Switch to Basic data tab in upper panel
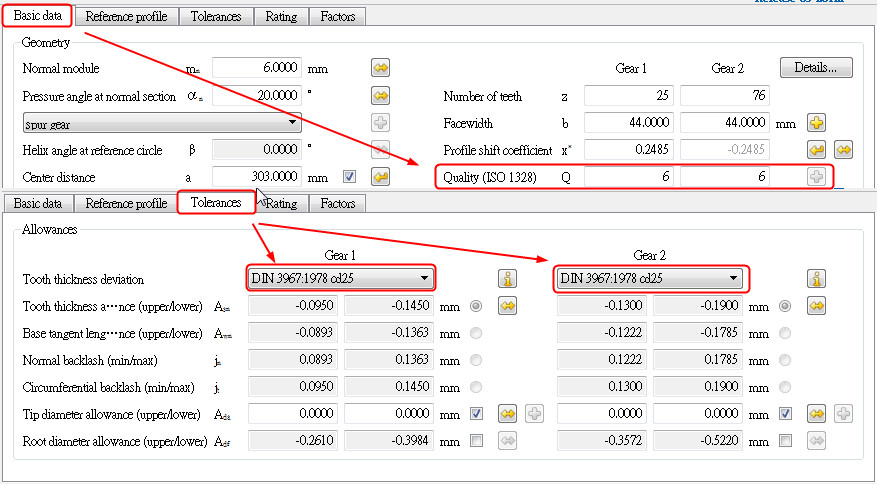Screen dimensions: 877x484 pos(37,16)
